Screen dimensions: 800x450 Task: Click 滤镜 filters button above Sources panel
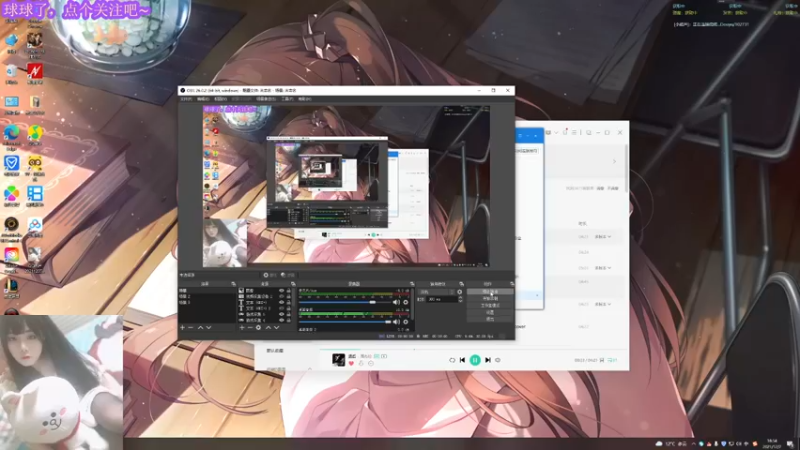[x=287, y=274]
